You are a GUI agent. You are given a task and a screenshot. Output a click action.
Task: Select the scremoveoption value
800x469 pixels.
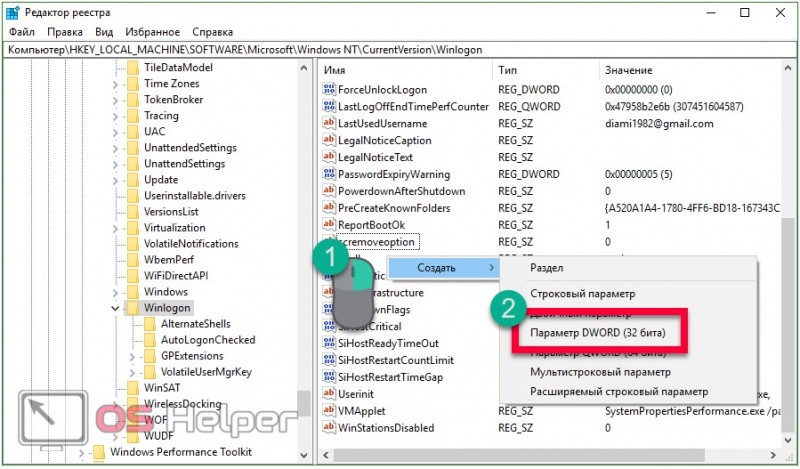(378, 241)
